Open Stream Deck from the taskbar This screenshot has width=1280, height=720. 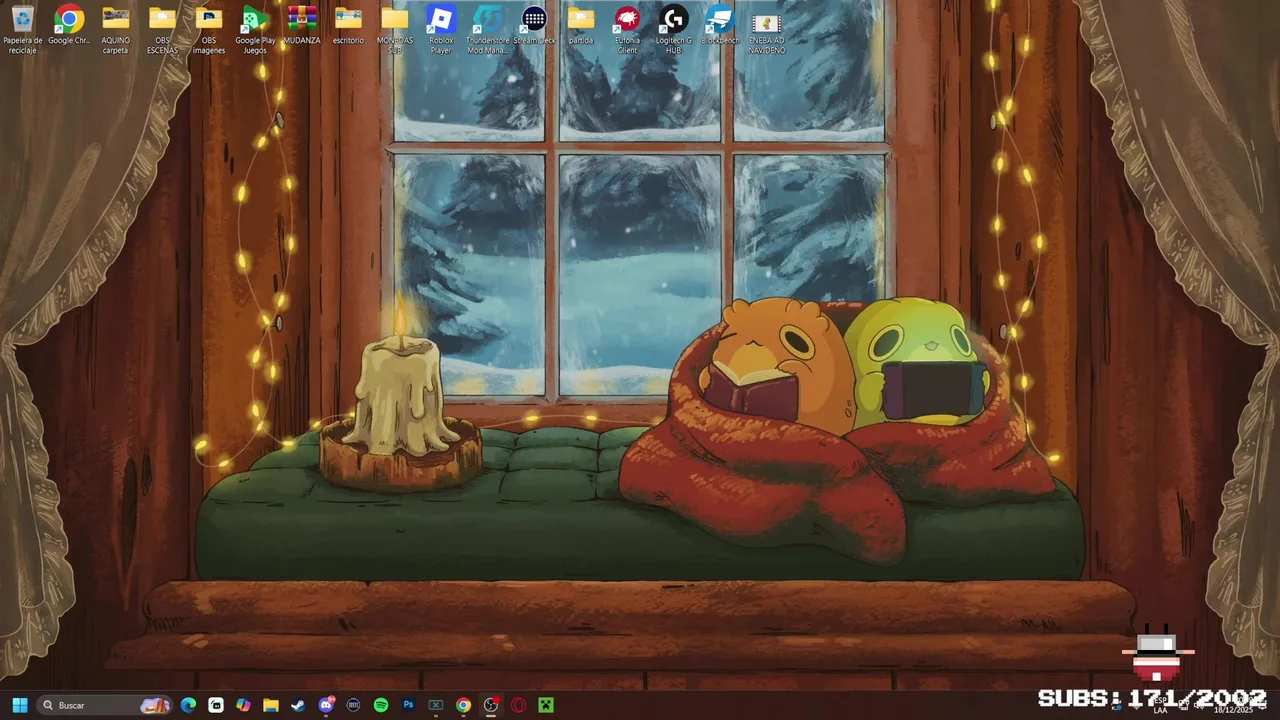(x=353, y=705)
